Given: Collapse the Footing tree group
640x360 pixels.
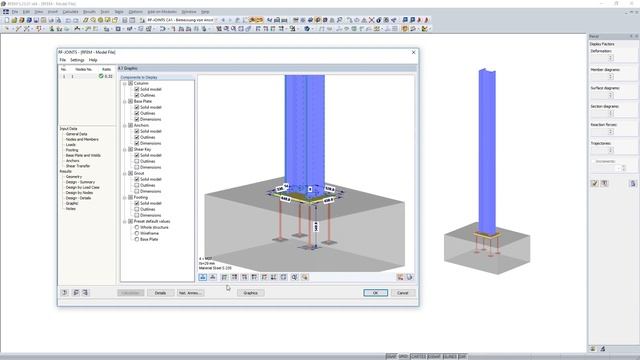Looking at the screenshot, I should [x=125, y=198].
